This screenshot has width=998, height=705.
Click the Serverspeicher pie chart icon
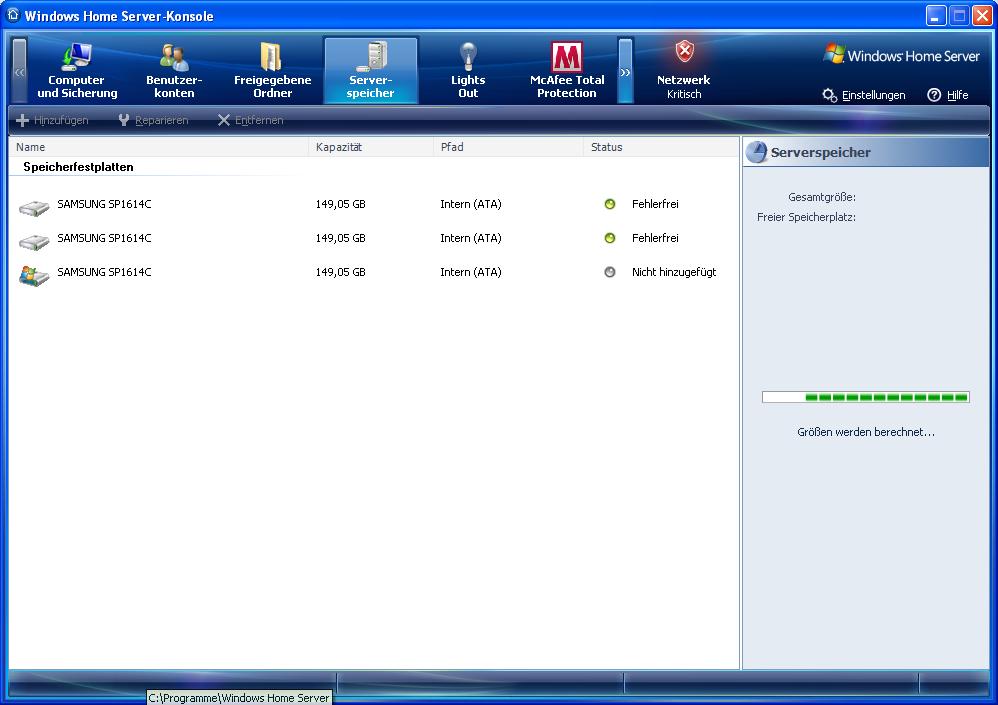(x=757, y=152)
